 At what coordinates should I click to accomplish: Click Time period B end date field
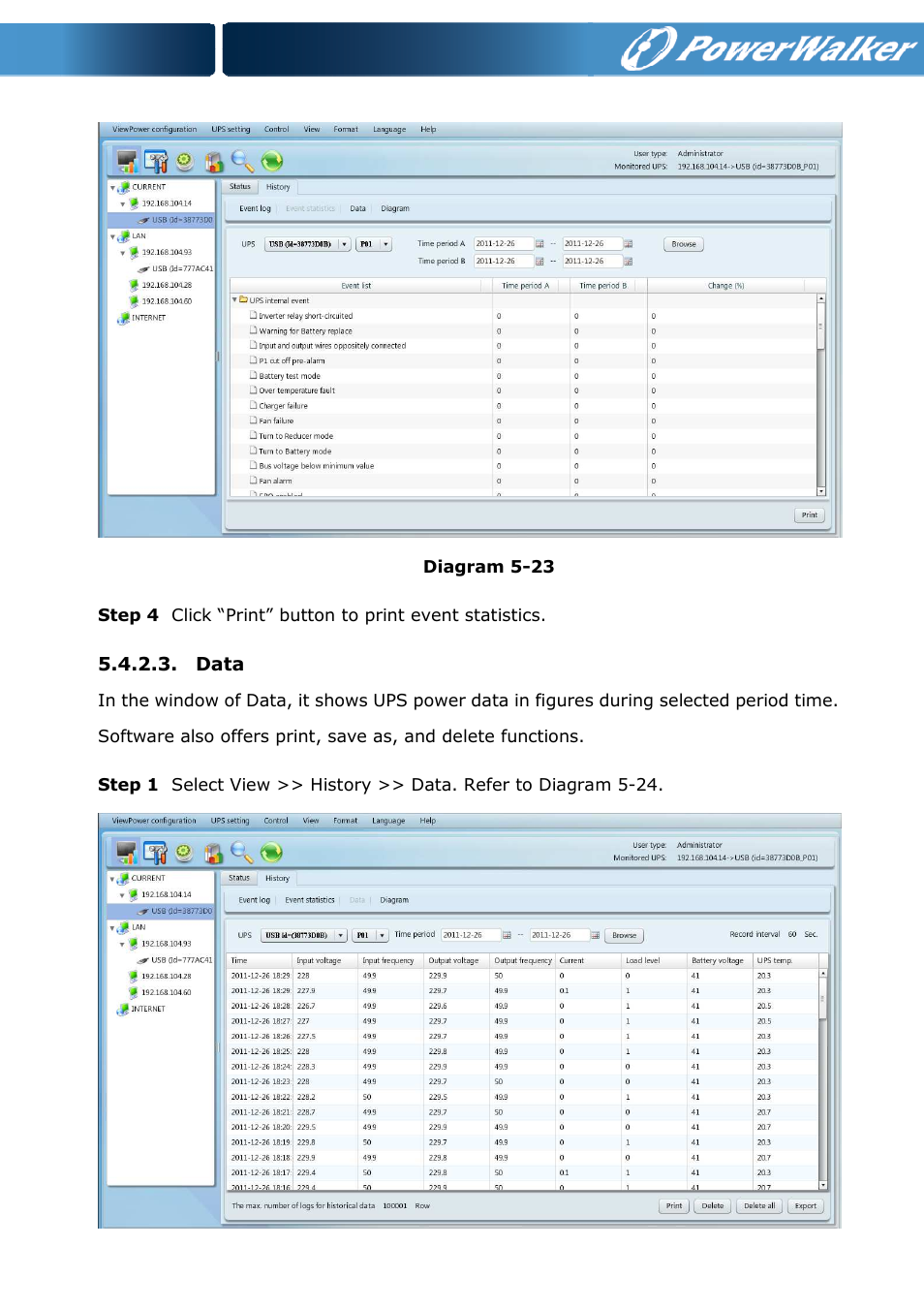tap(593, 262)
